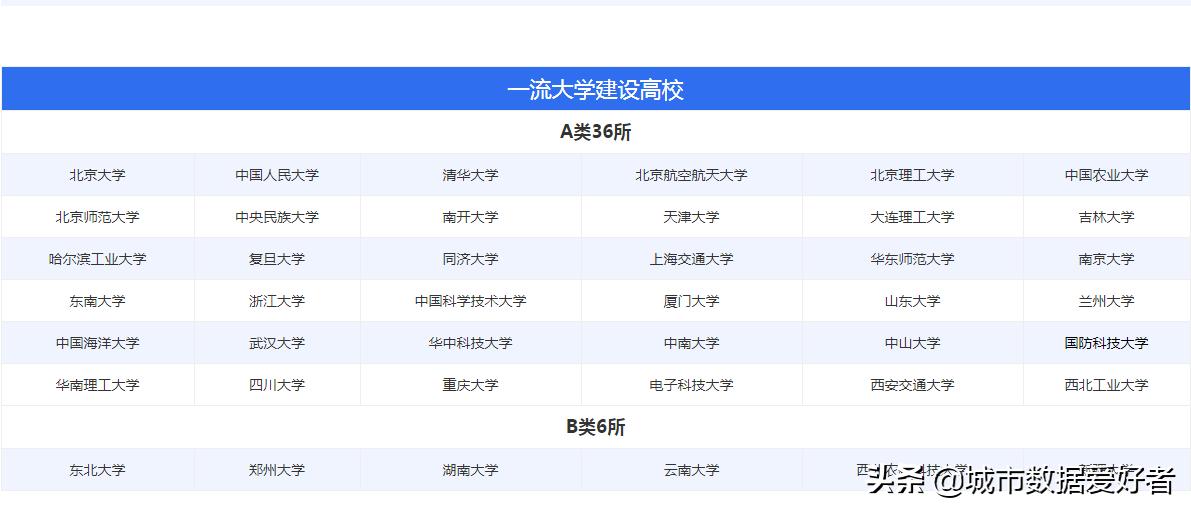This screenshot has width=1191, height=511.
Task: Select 同济大学 in the table
Action: point(471,259)
